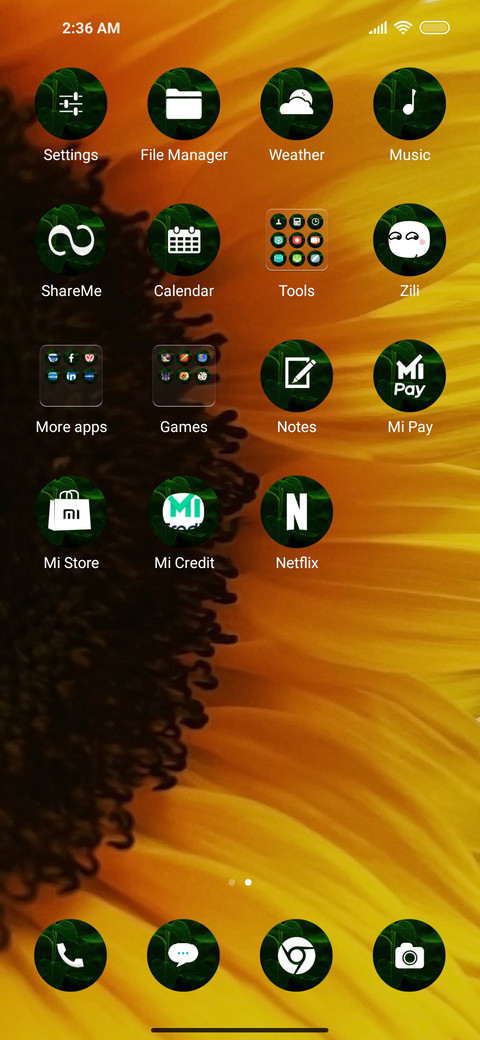
Task: Launch the Notes app
Action: point(296,375)
